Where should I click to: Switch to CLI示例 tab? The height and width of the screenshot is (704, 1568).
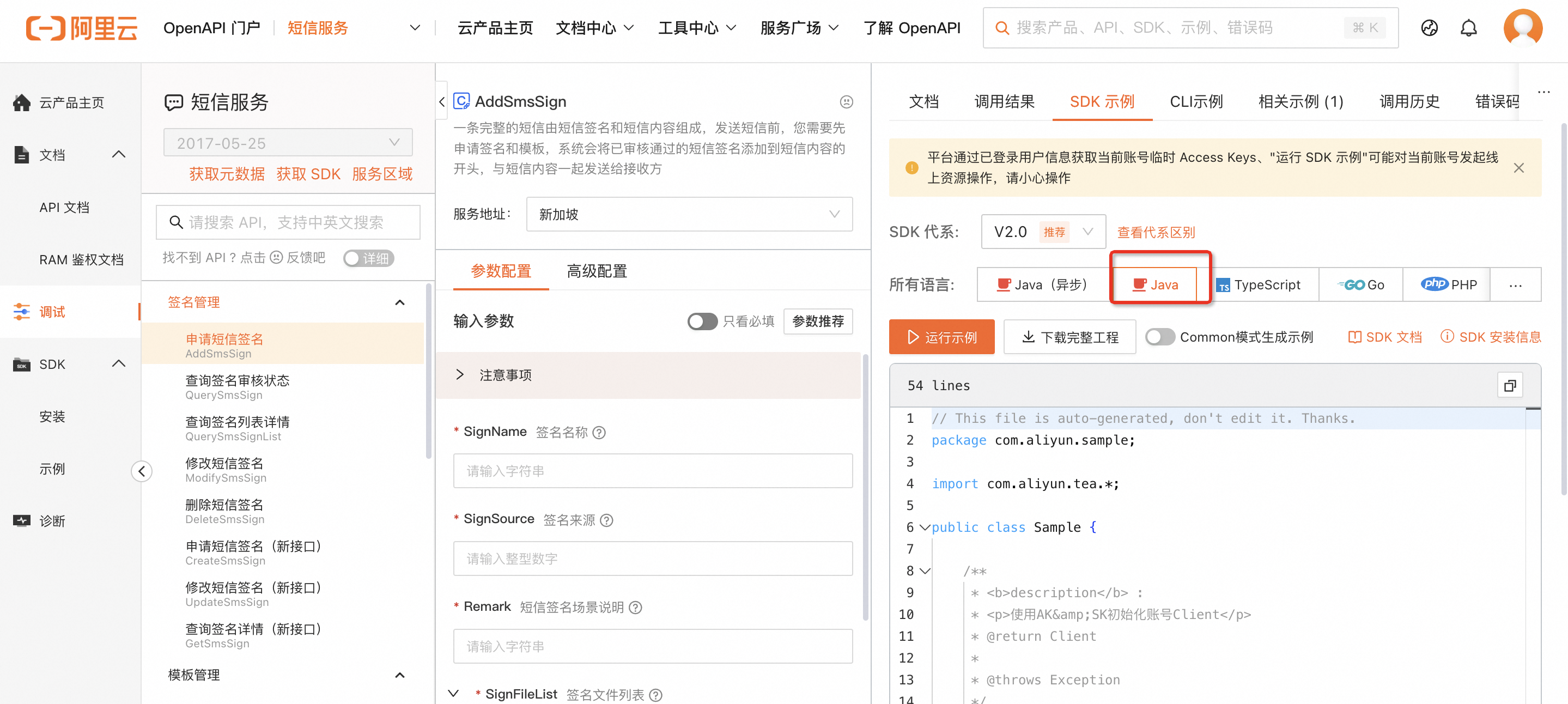click(1196, 102)
